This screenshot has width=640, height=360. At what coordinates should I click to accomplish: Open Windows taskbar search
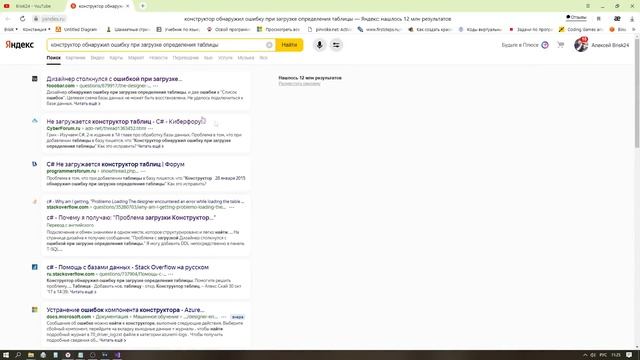click(x=18, y=355)
